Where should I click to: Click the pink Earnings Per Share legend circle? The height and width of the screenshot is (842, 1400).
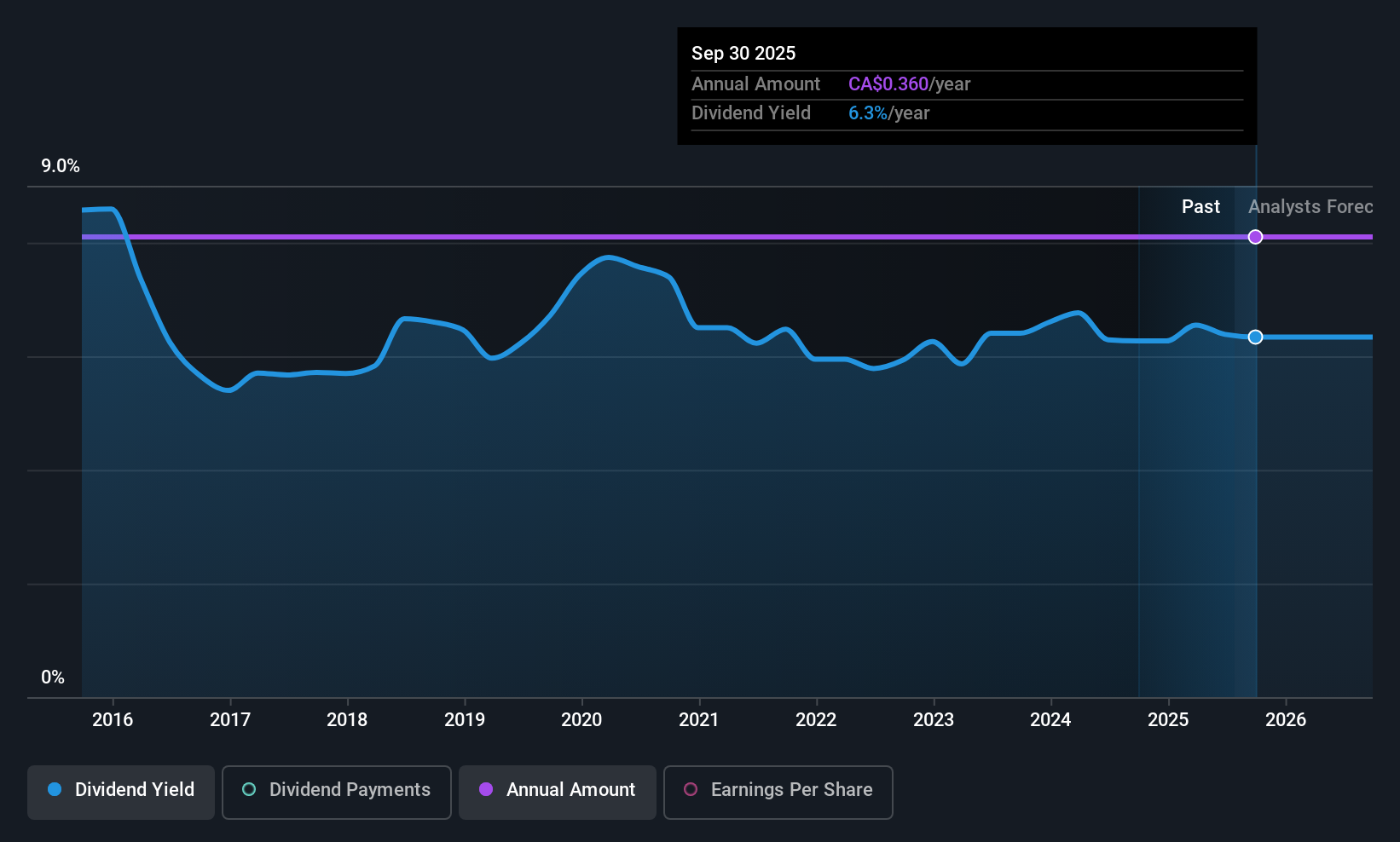pos(691,789)
